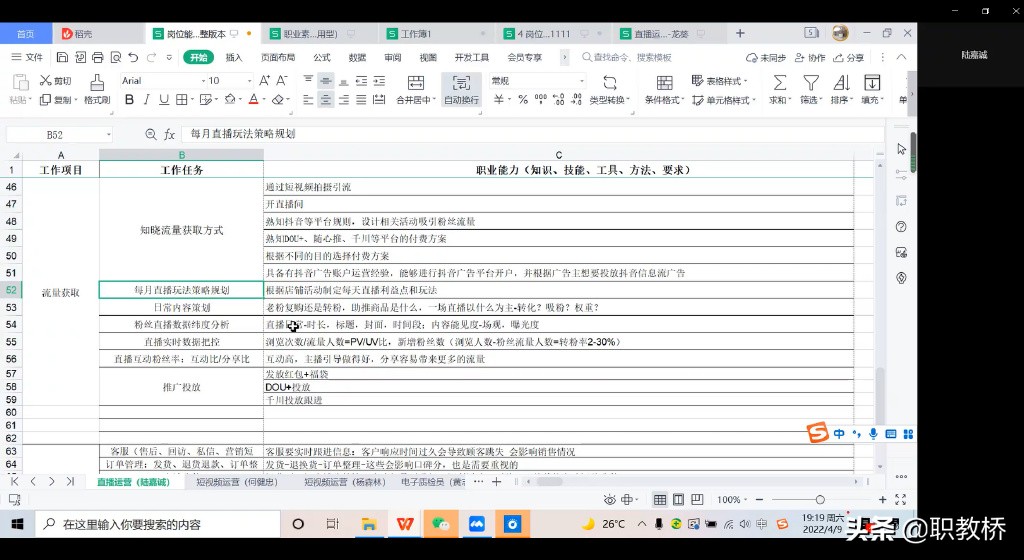This screenshot has height=560, width=1024.
Task: Click the Cut (剪切) button
Action: [56, 80]
